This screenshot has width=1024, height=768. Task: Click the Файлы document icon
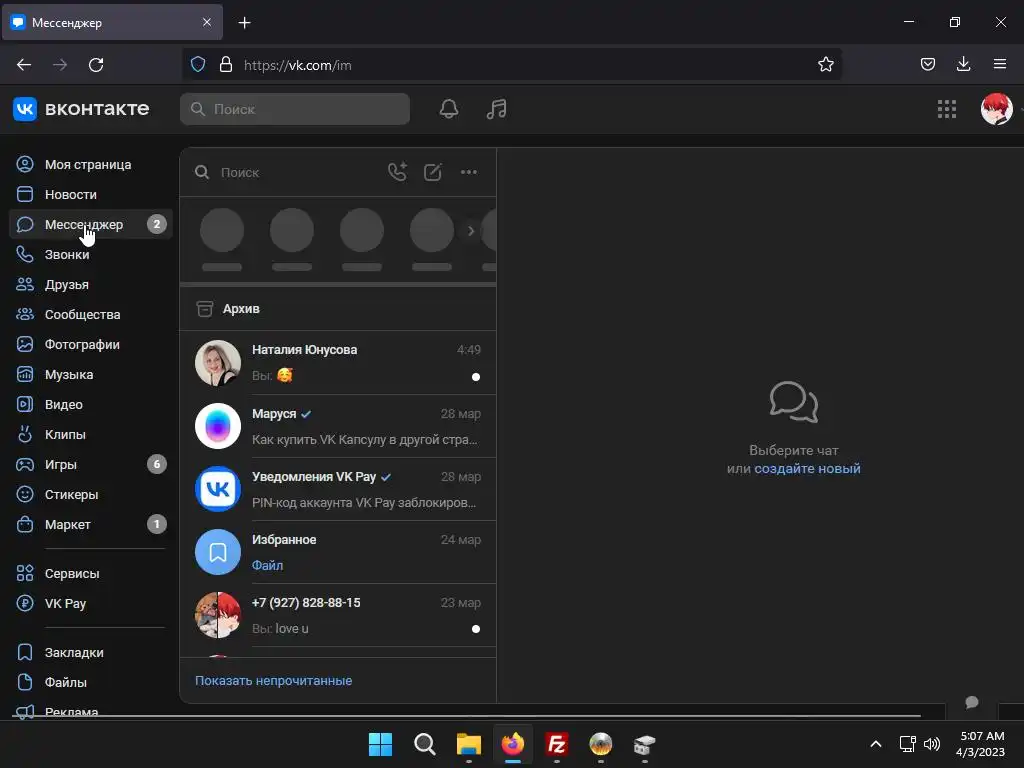(x=25, y=682)
